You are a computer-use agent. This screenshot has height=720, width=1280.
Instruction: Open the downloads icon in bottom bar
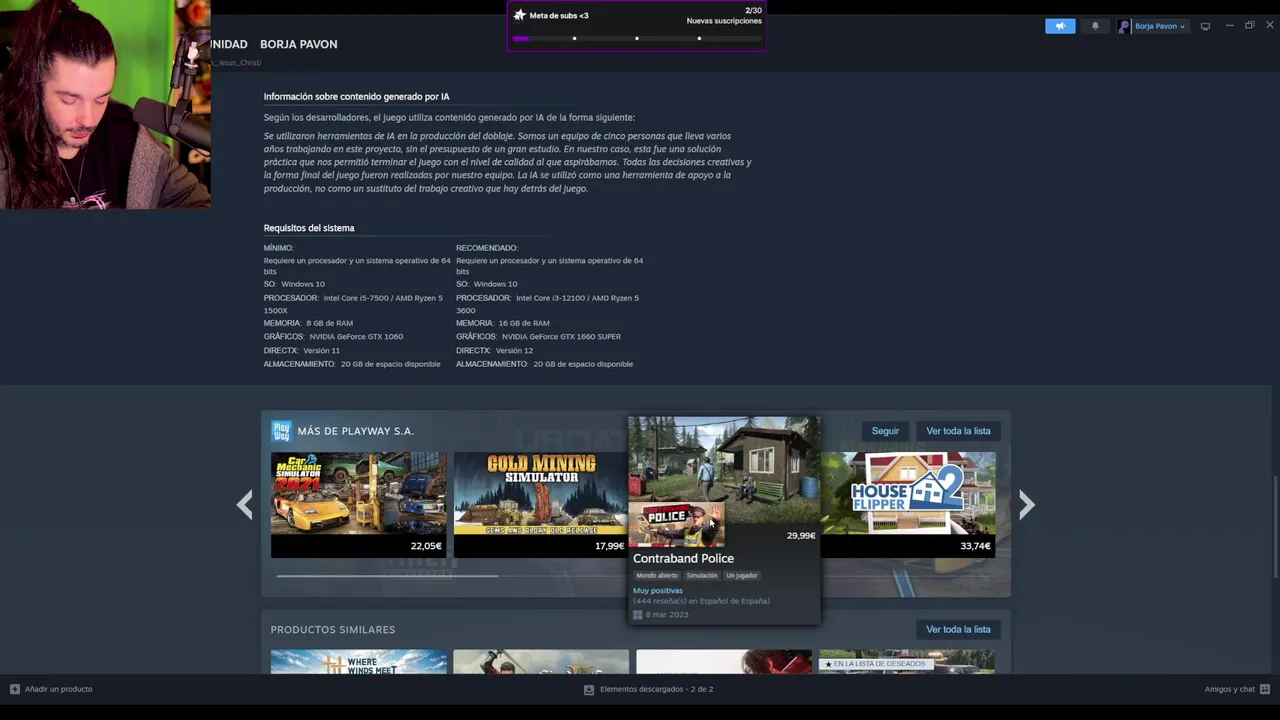(589, 689)
